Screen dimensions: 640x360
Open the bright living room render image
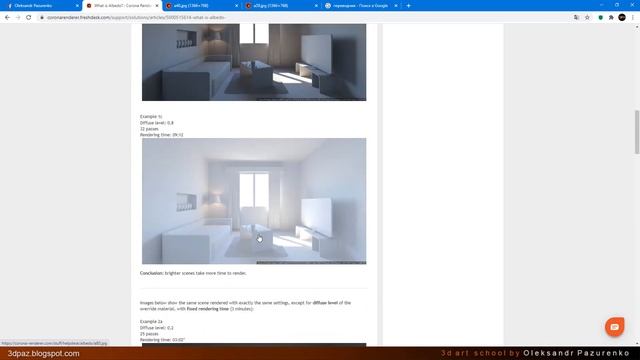[254, 201]
